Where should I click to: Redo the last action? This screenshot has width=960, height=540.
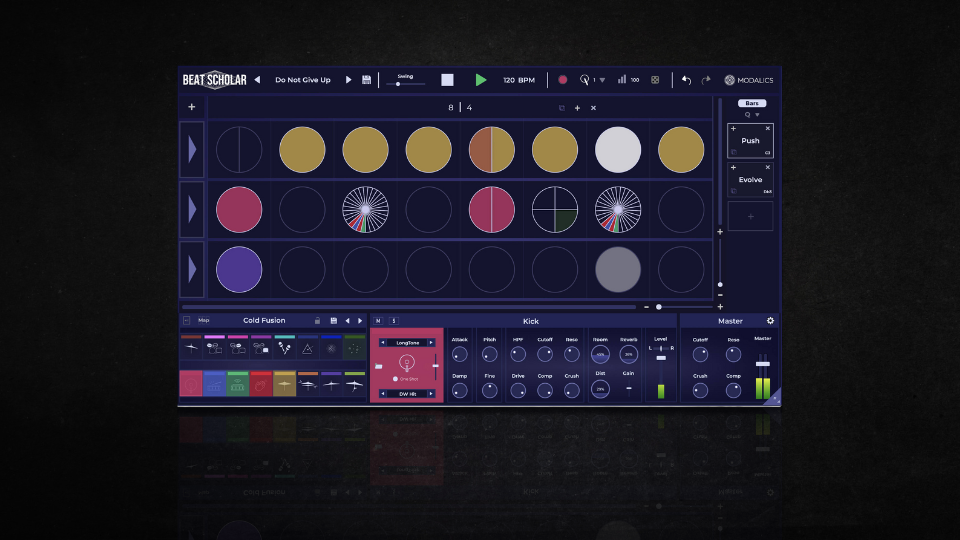[706, 80]
